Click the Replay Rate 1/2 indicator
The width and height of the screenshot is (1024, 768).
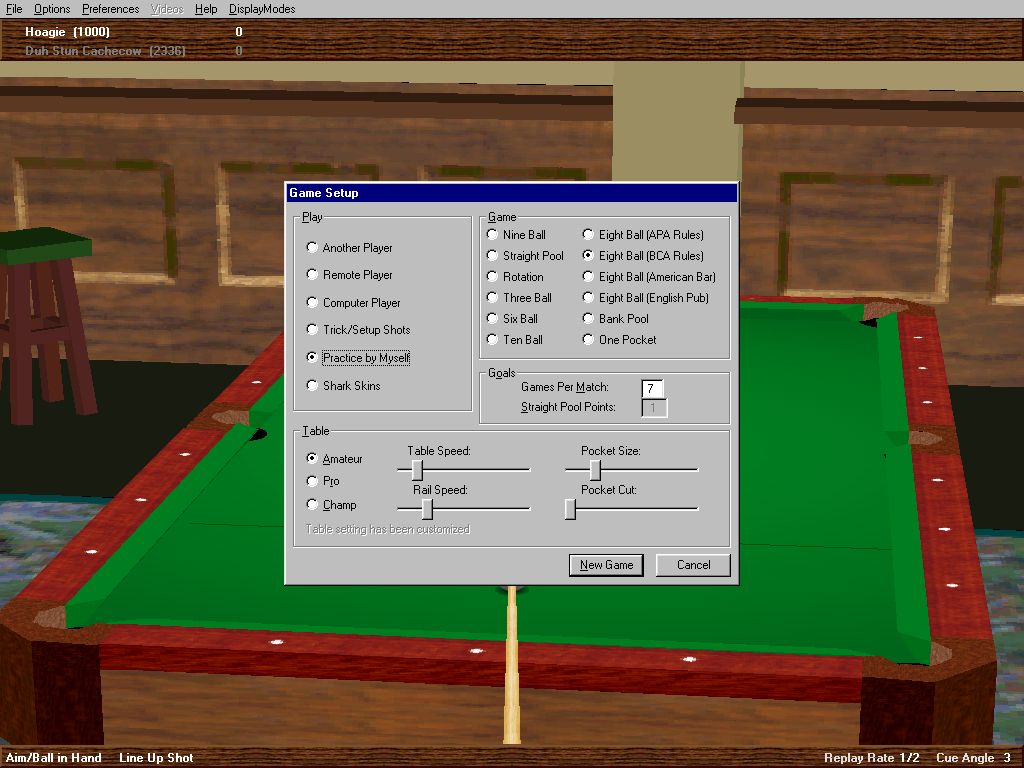tap(871, 758)
